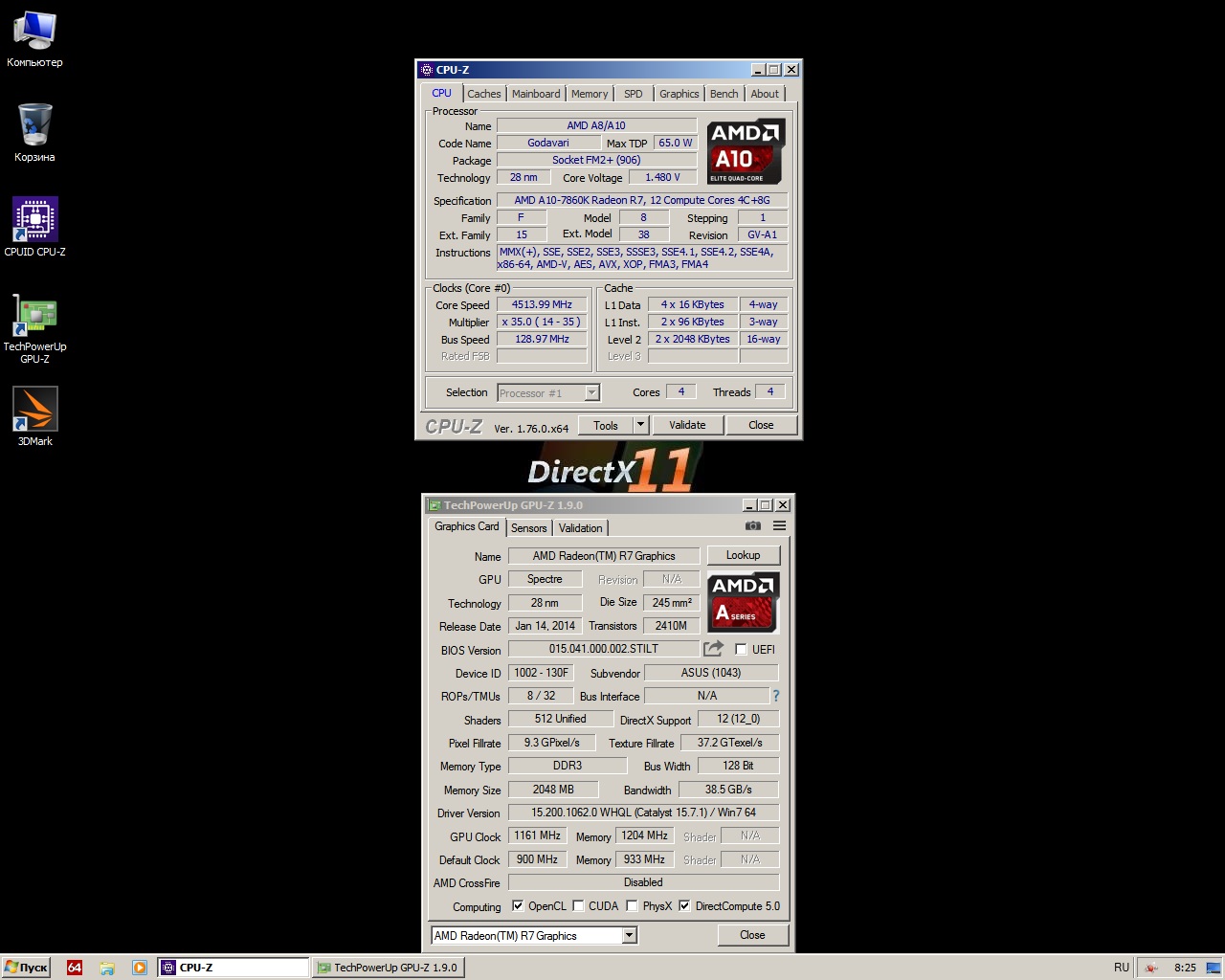This screenshot has width=1225, height=980.
Task: Switch to the Validation tab in GPU-Z
Action: [581, 528]
